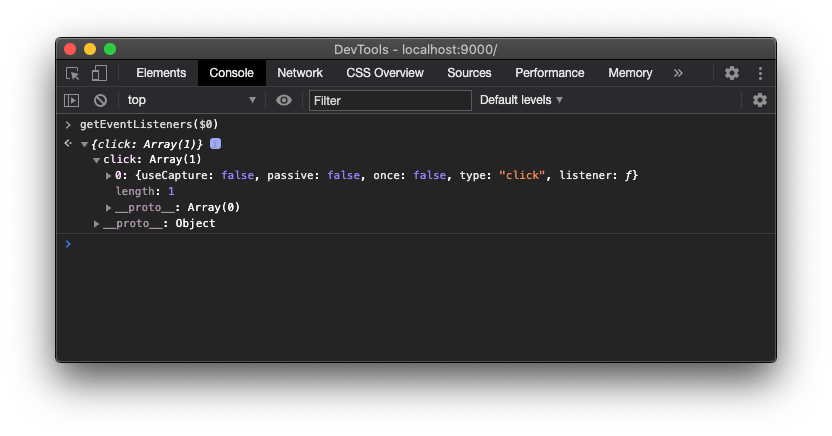Toggle the live expression eye icon
832x436 pixels.
[x=284, y=100]
